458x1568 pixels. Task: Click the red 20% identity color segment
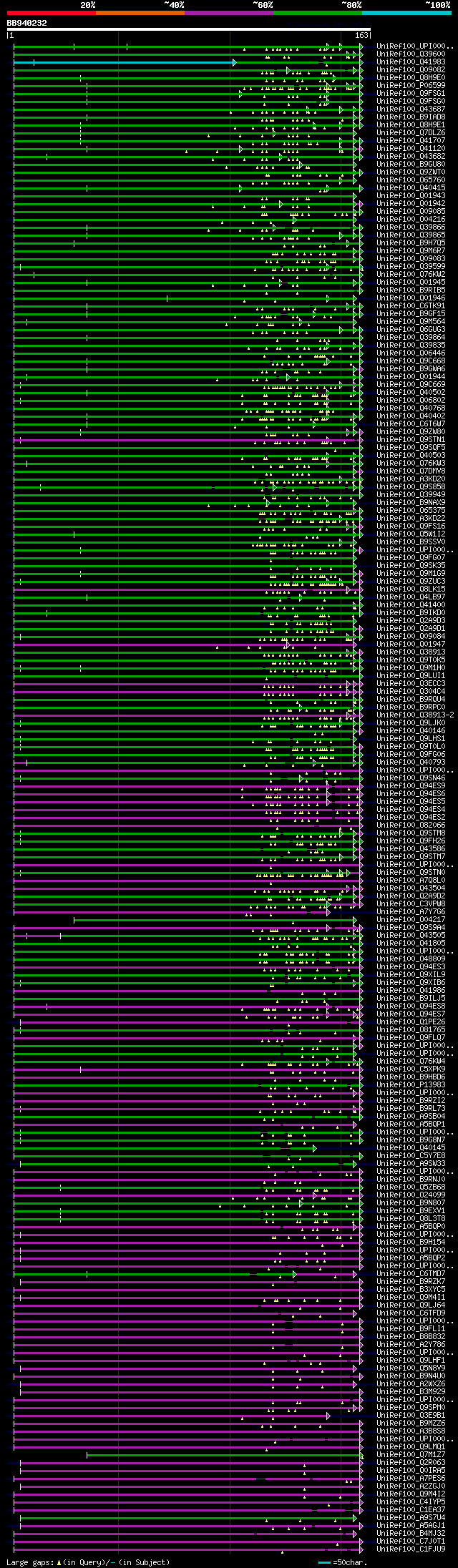point(51,13)
